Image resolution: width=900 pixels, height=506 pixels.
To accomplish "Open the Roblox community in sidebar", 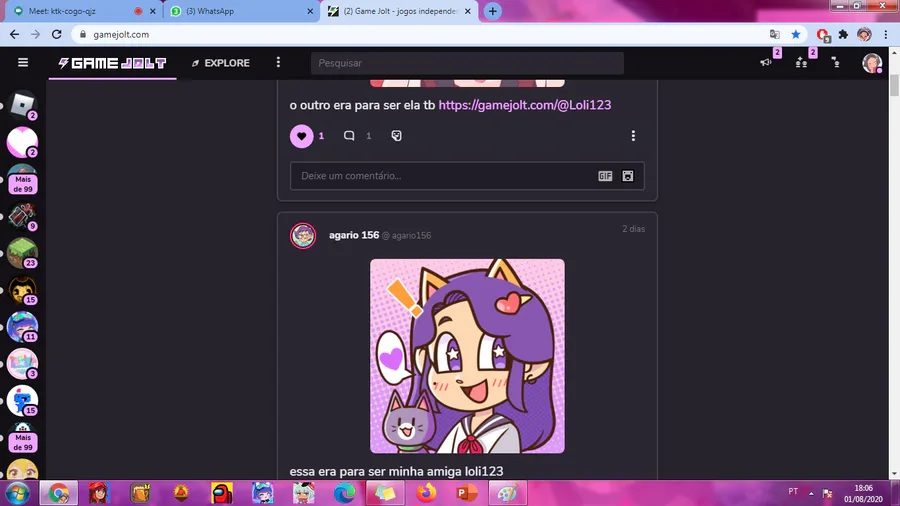I will 22,105.
